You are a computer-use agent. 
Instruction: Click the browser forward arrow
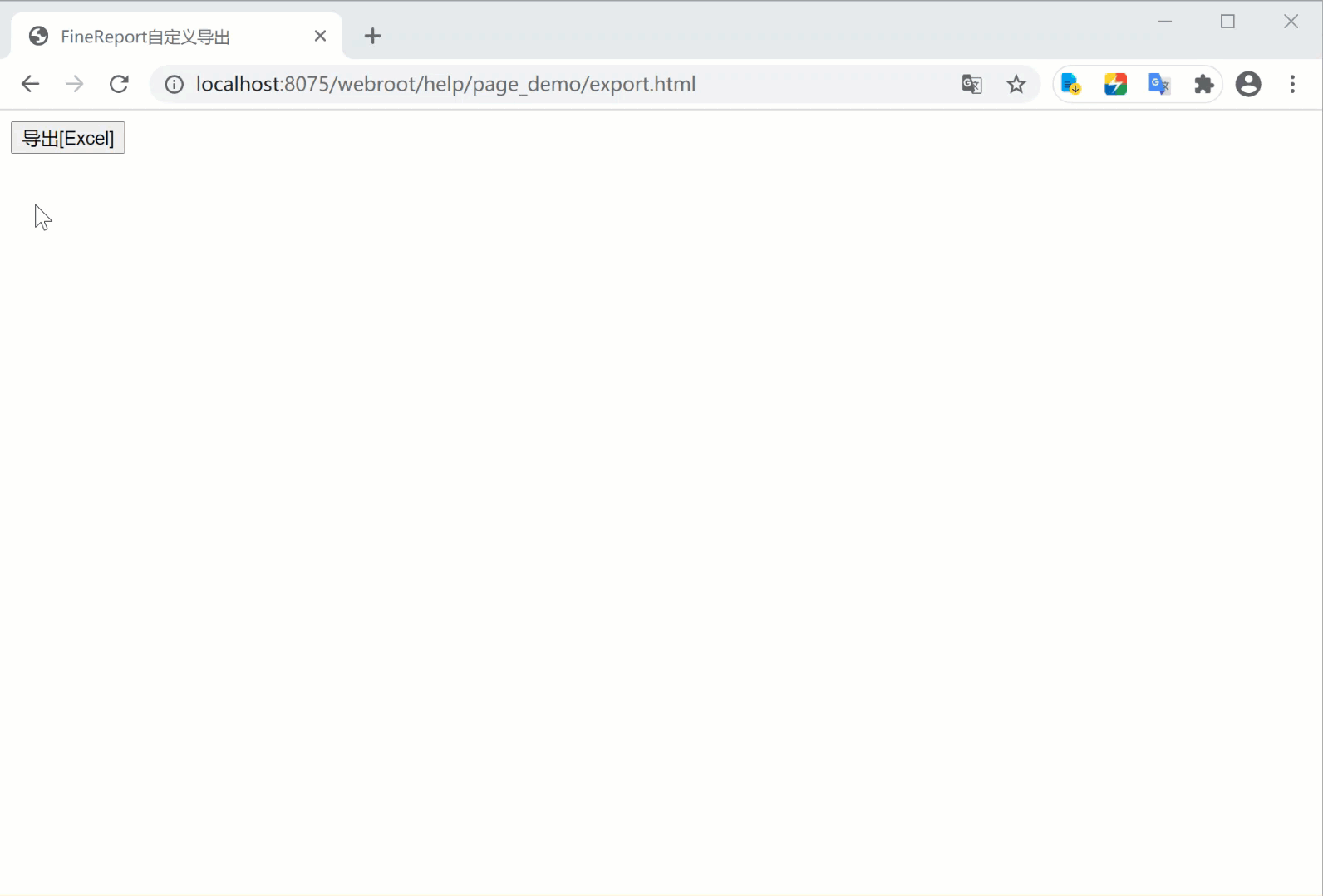tap(75, 84)
